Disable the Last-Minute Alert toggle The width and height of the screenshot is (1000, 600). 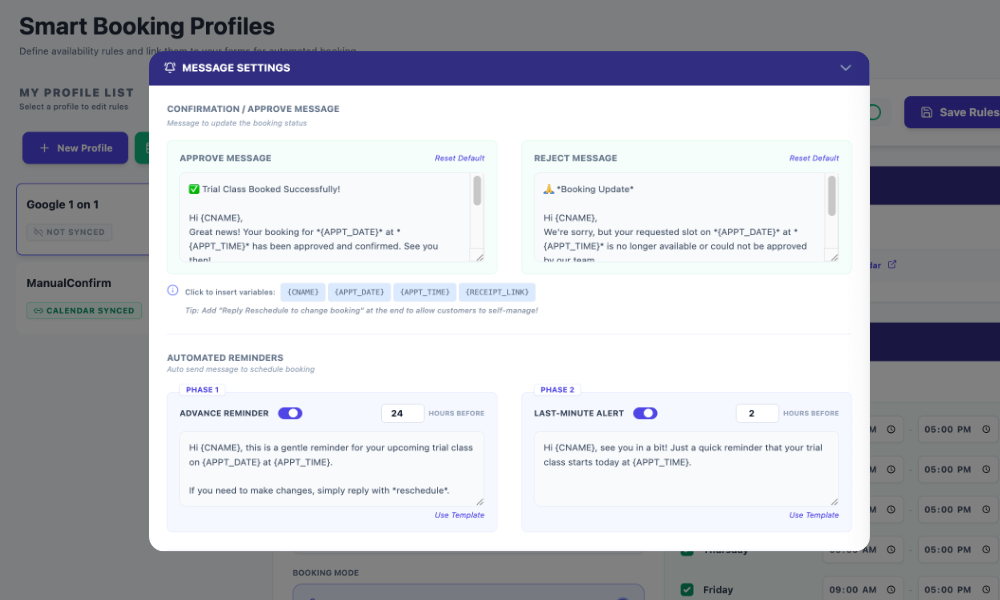coord(645,413)
